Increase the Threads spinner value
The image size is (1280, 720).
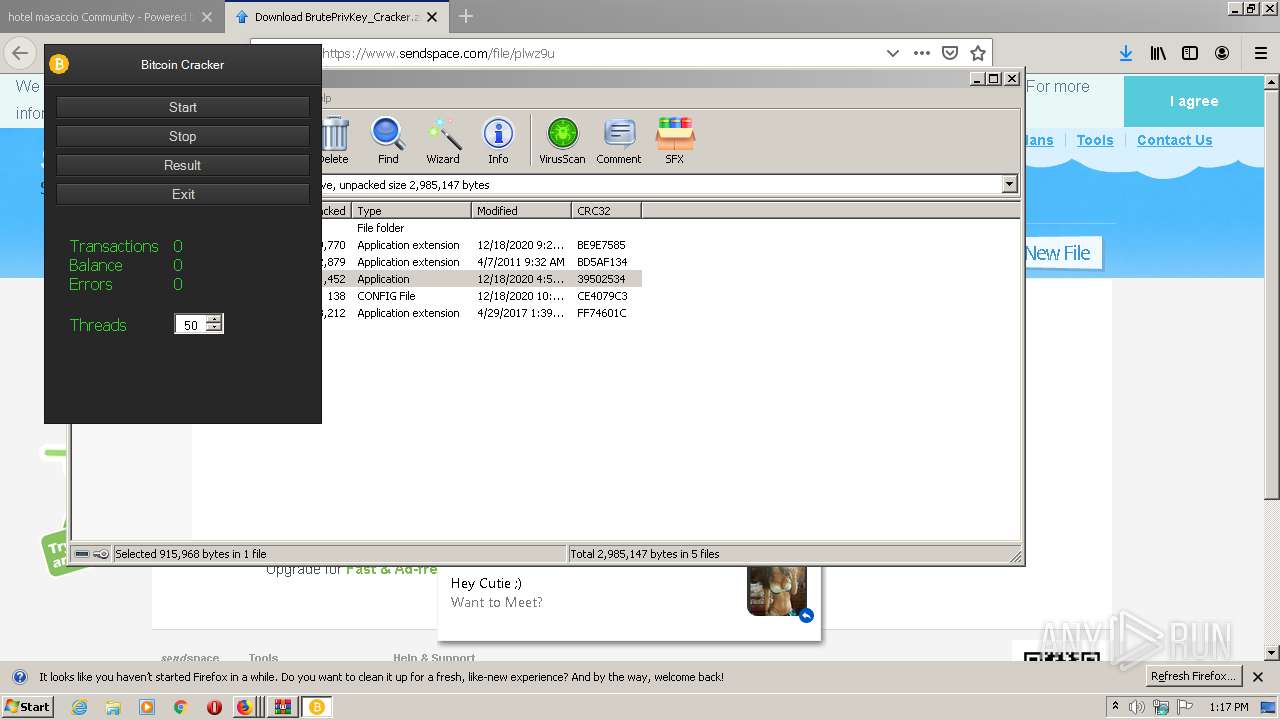pos(214,320)
